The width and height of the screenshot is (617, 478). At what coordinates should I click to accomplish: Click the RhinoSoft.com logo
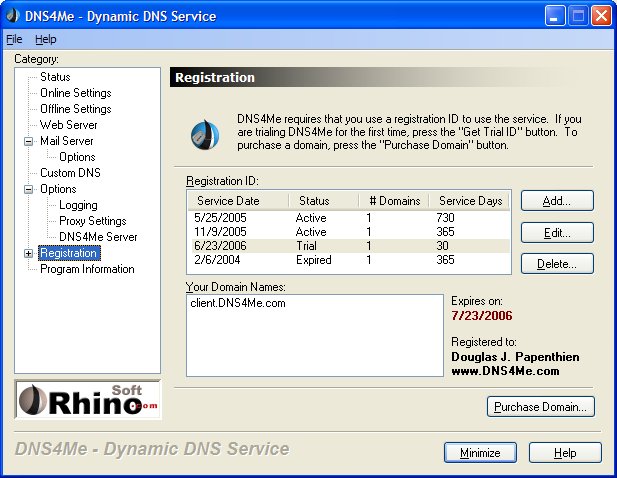[x=88, y=399]
